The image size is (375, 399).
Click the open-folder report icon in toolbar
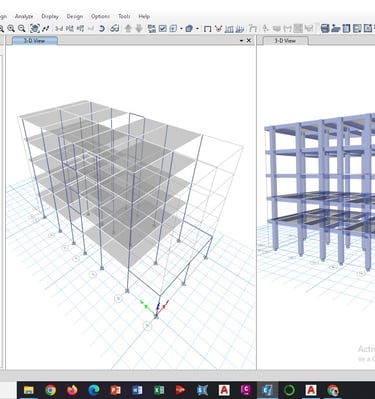(336, 29)
